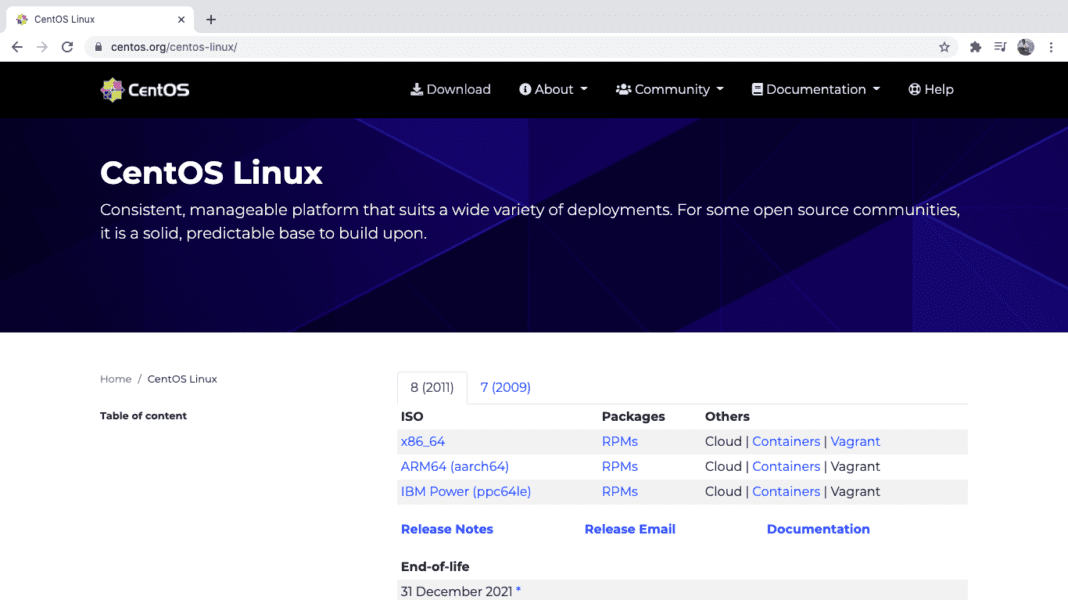
Task: Select the 8 (2011) tab
Action: pyautogui.click(x=431, y=387)
